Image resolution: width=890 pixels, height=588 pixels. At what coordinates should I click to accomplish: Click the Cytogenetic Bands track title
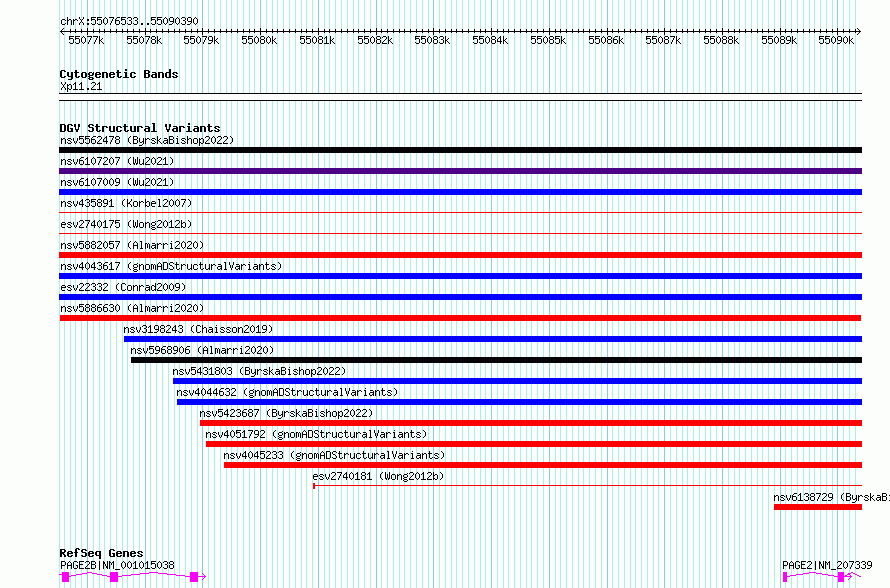[119, 74]
